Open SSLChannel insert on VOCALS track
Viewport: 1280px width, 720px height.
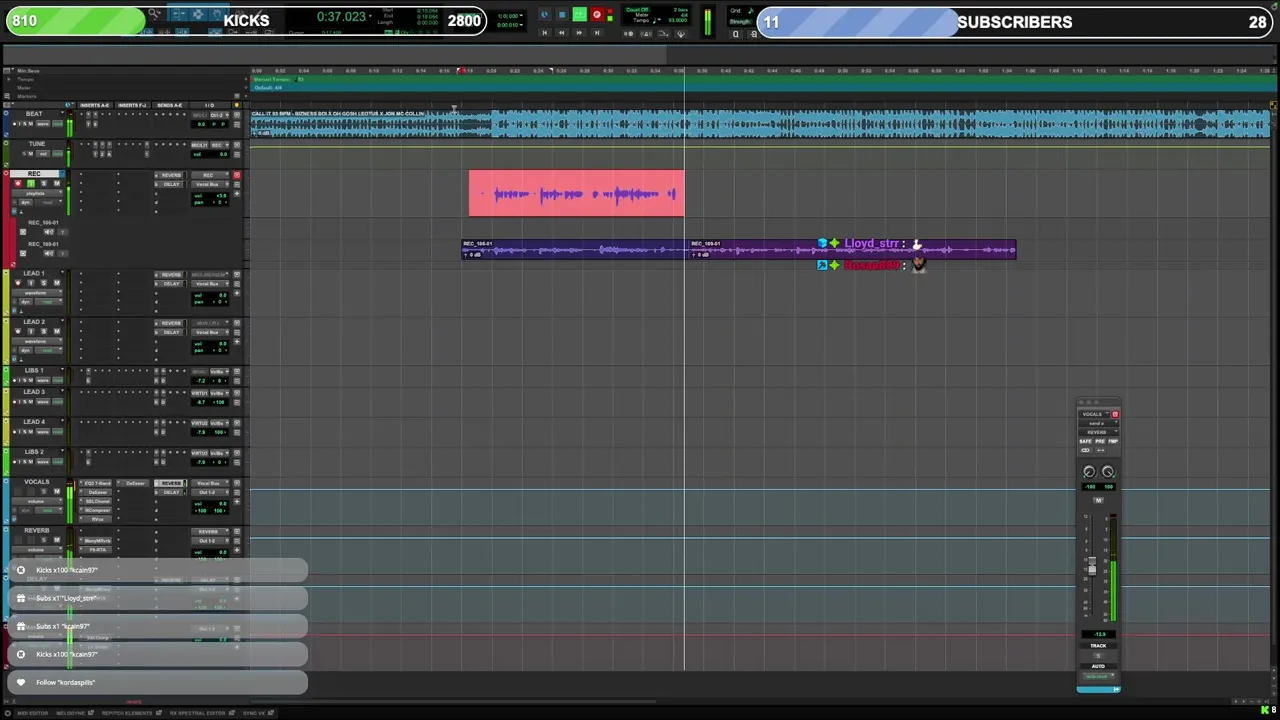point(99,501)
